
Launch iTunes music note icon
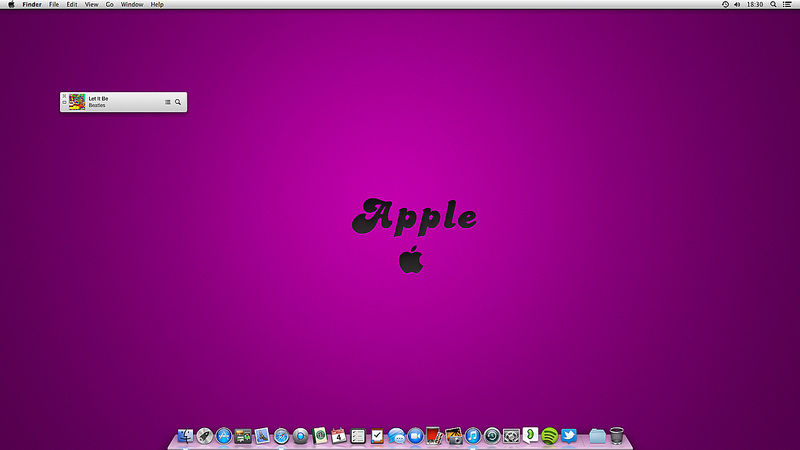coord(473,436)
